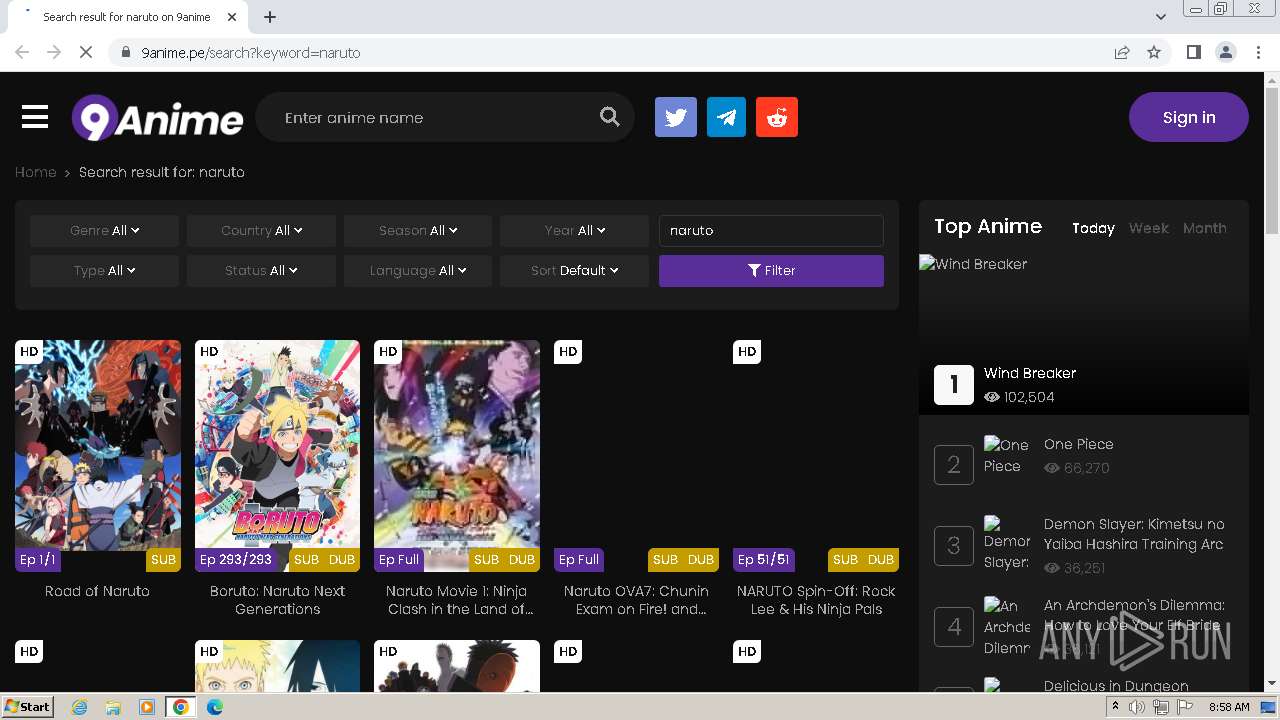1280x720 pixels.
Task: Open the Twitter social link
Action: [x=676, y=117]
